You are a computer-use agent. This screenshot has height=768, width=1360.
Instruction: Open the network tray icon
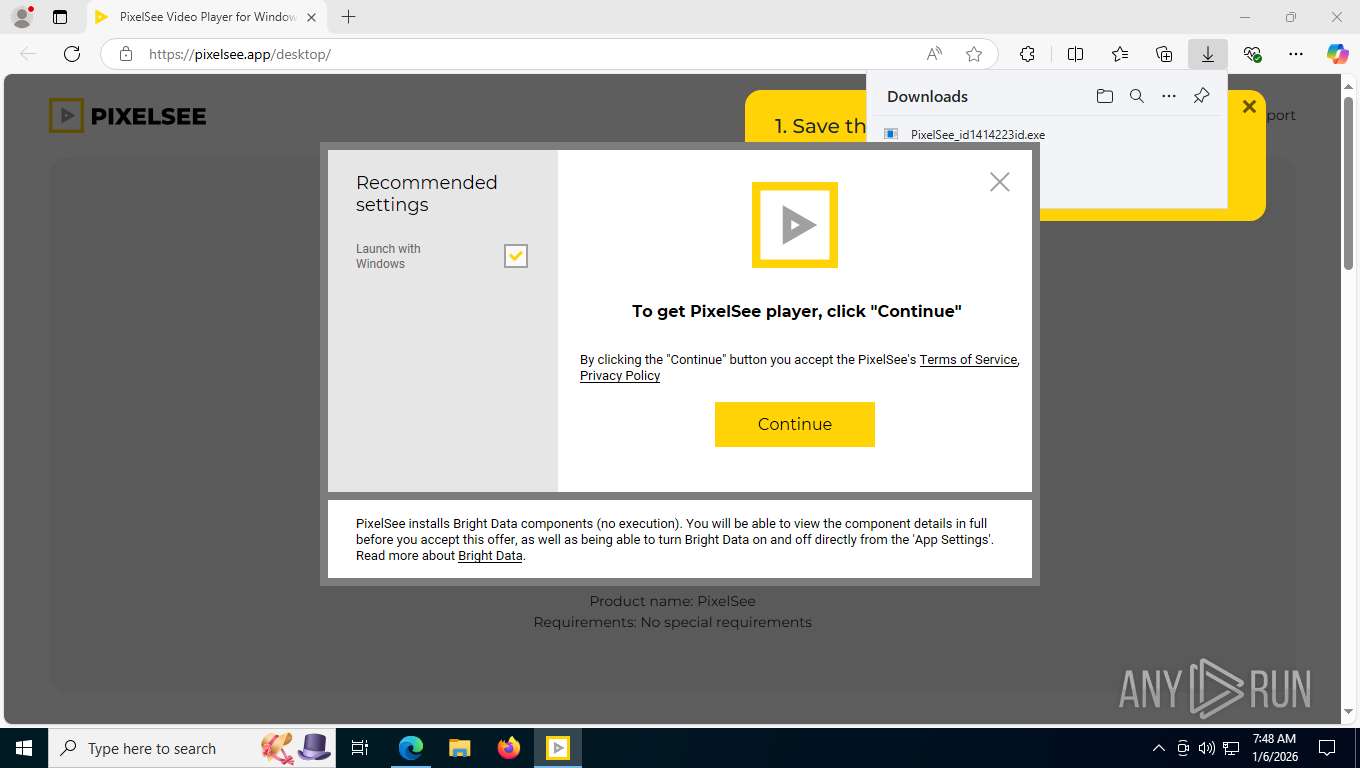[x=1232, y=748]
